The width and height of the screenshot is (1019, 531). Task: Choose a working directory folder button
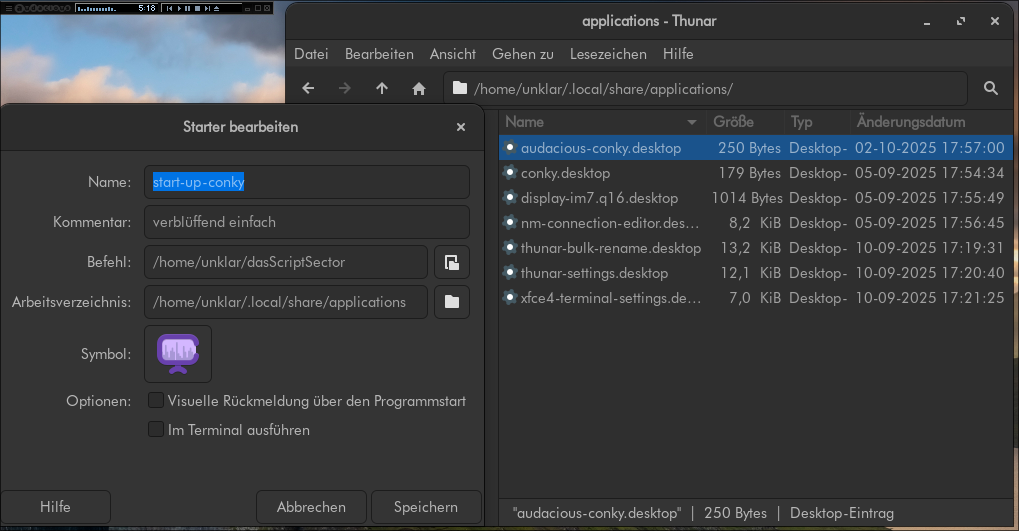click(x=452, y=302)
